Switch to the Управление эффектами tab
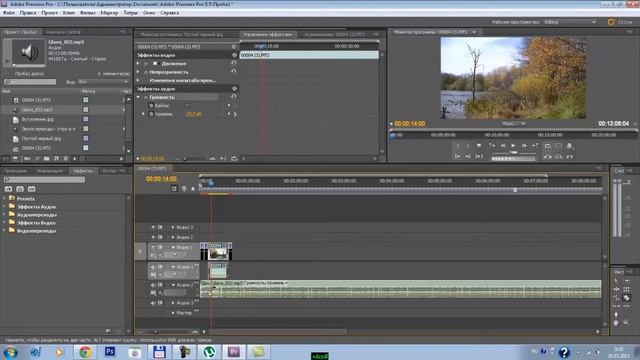 pyautogui.click(x=268, y=34)
